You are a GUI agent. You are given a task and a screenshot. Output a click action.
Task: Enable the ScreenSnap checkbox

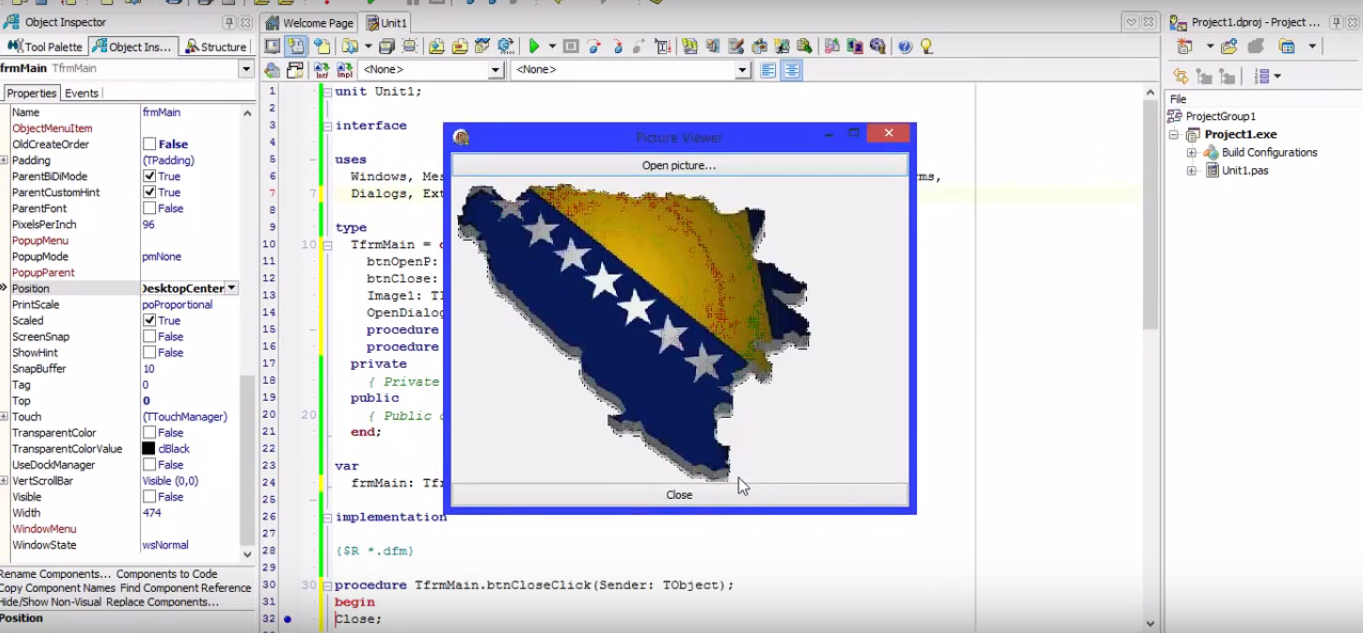point(149,336)
